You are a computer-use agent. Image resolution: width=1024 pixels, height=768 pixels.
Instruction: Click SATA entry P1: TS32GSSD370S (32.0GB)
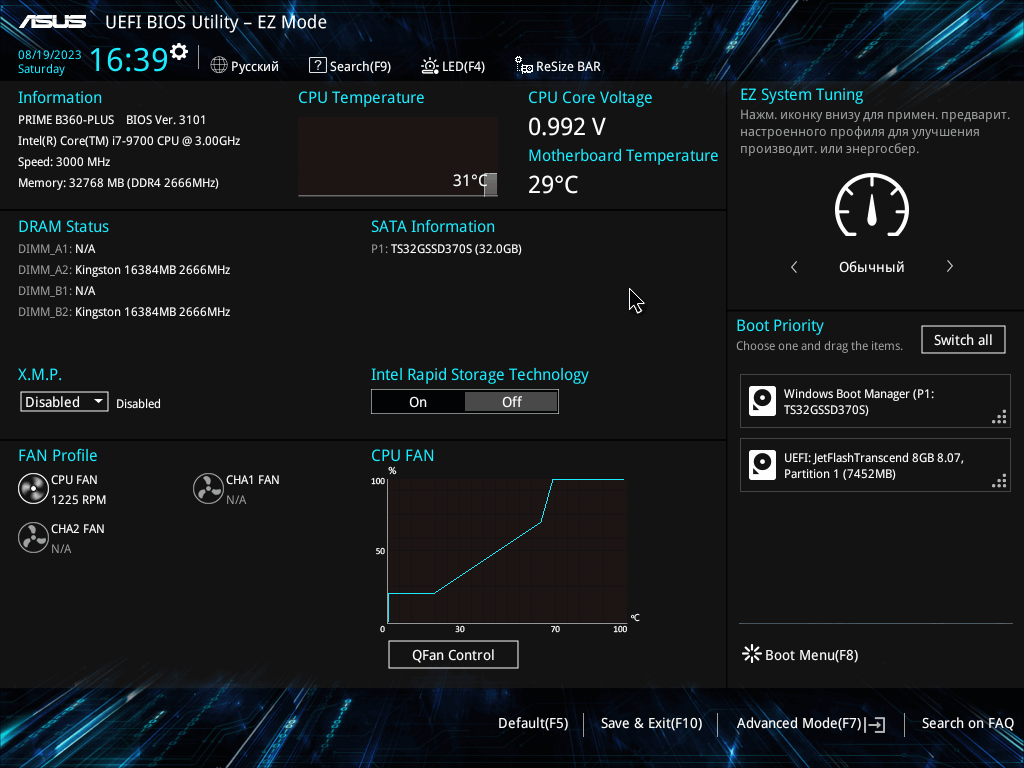pos(446,249)
